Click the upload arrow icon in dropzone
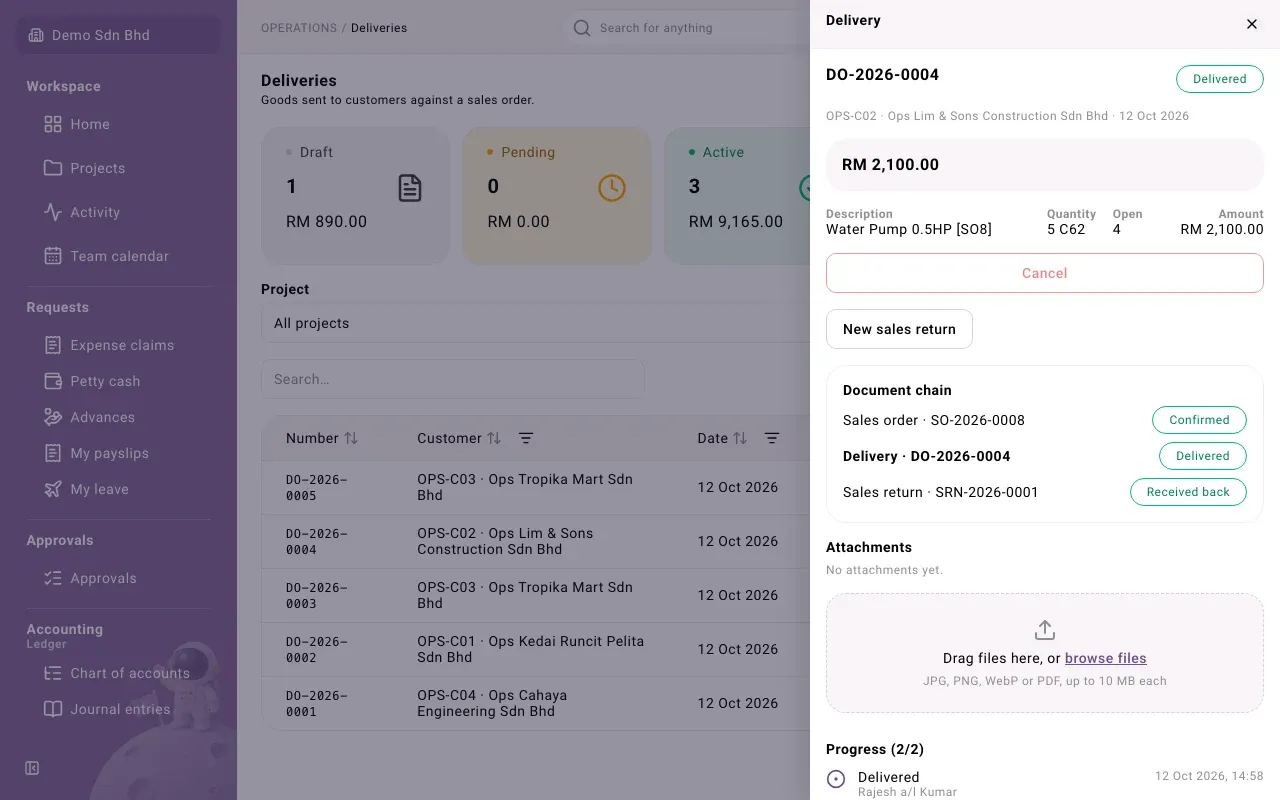 coord(1045,630)
